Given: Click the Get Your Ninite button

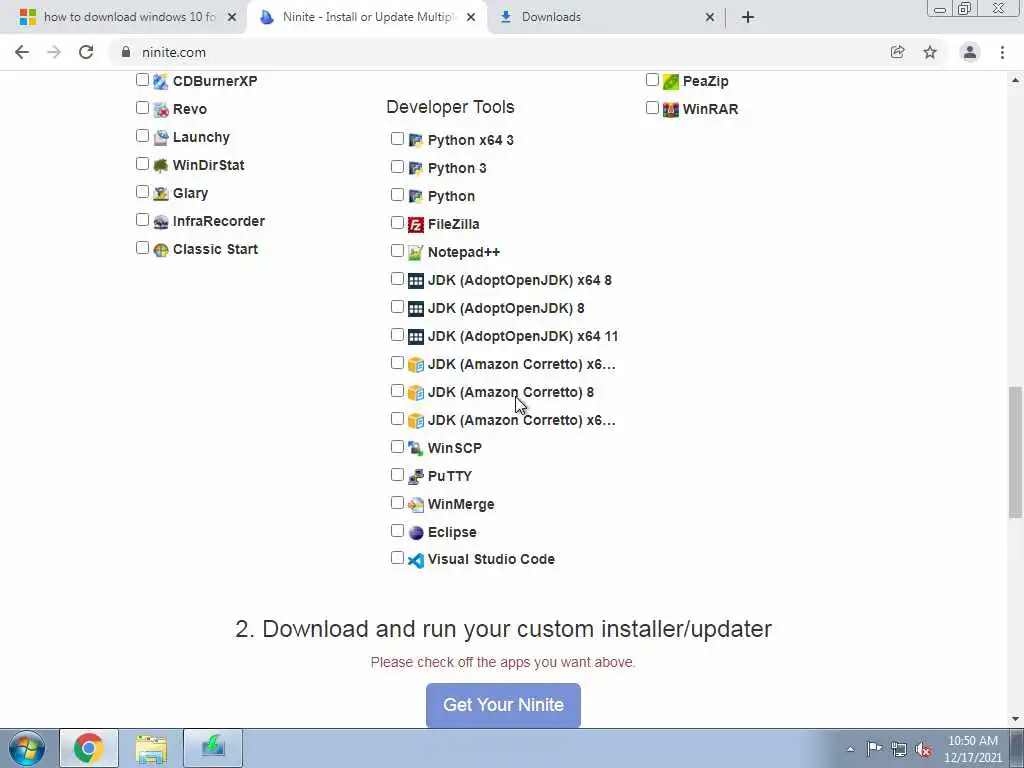Looking at the screenshot, I should coord(503,705).
